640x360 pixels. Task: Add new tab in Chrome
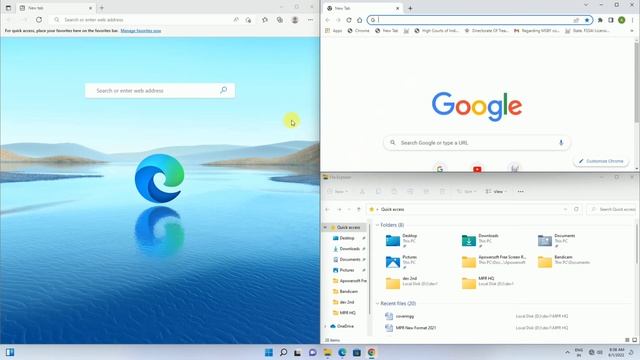410,8
